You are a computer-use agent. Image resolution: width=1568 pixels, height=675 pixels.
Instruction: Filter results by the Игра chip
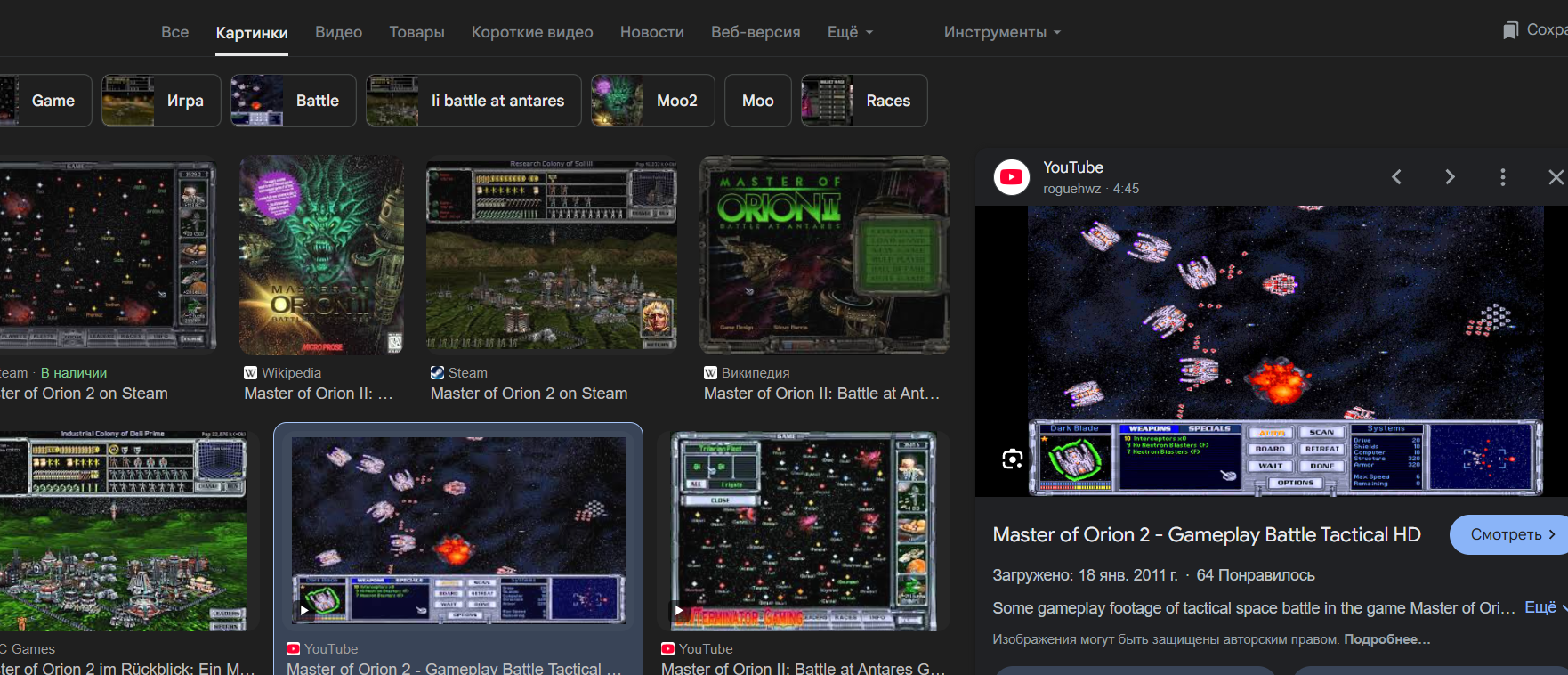pos(161,101)
